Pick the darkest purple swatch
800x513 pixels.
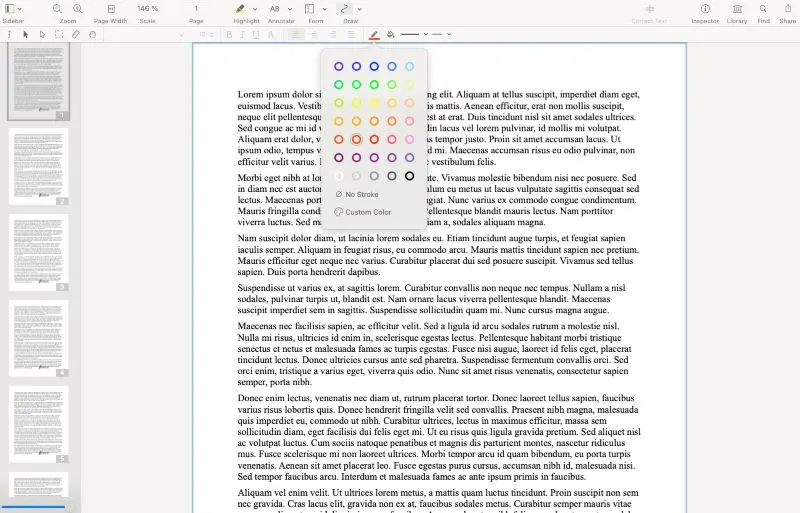tap(339, 158)
